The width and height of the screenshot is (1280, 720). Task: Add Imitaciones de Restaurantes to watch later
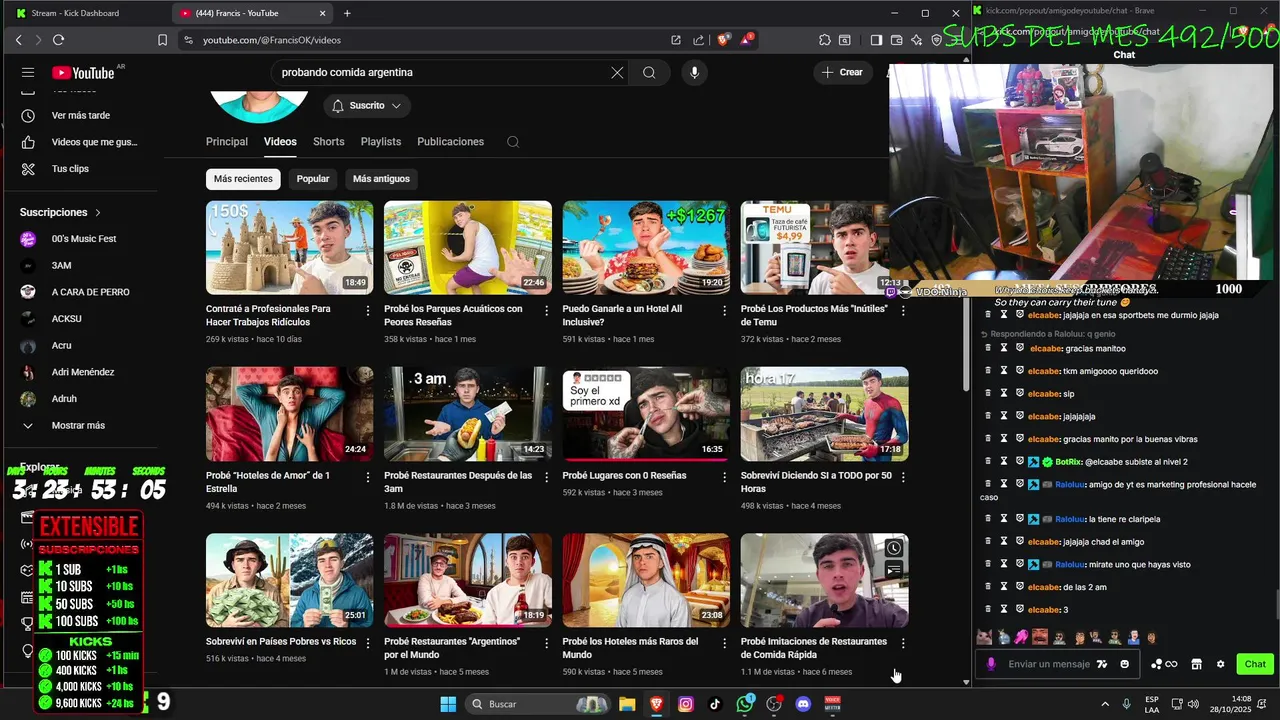pyautogui.click(x=893, y=548)
